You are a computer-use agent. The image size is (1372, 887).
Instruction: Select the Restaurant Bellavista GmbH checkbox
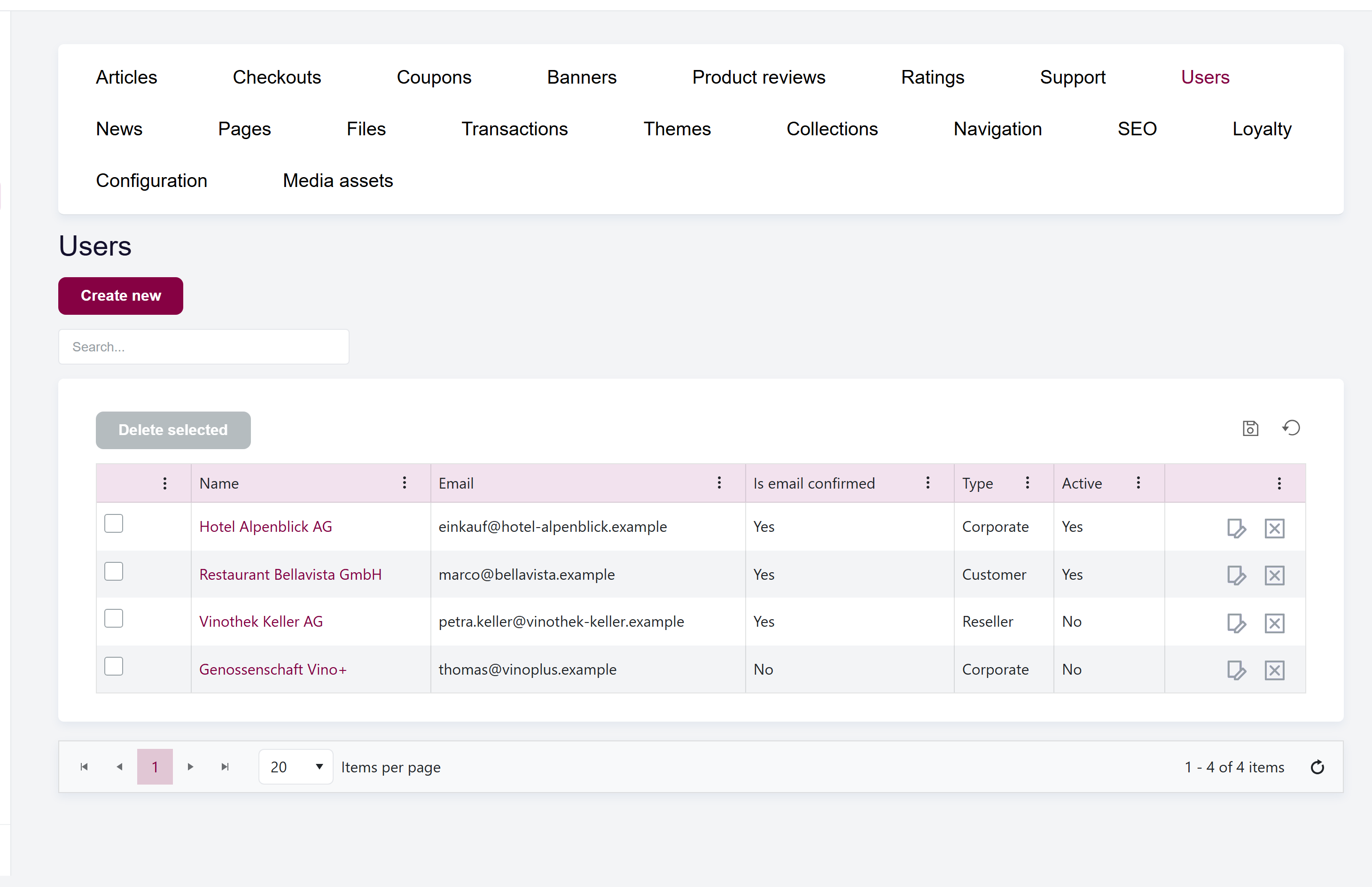113,571
